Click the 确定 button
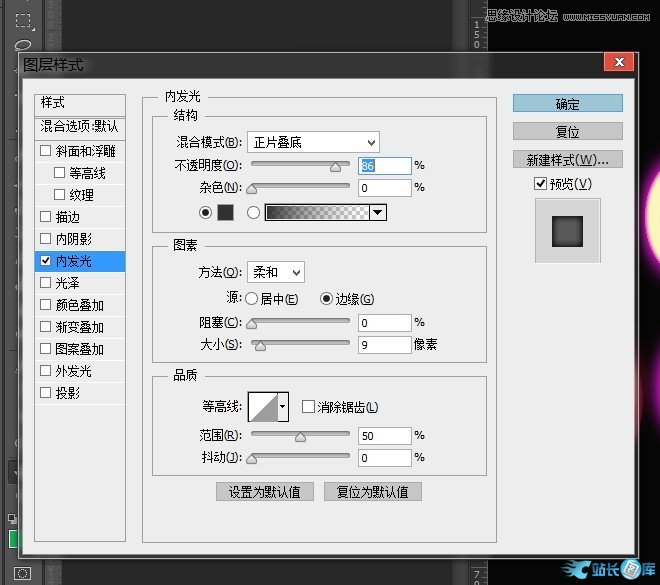This screenshot has height=585, width=660. 567,104
